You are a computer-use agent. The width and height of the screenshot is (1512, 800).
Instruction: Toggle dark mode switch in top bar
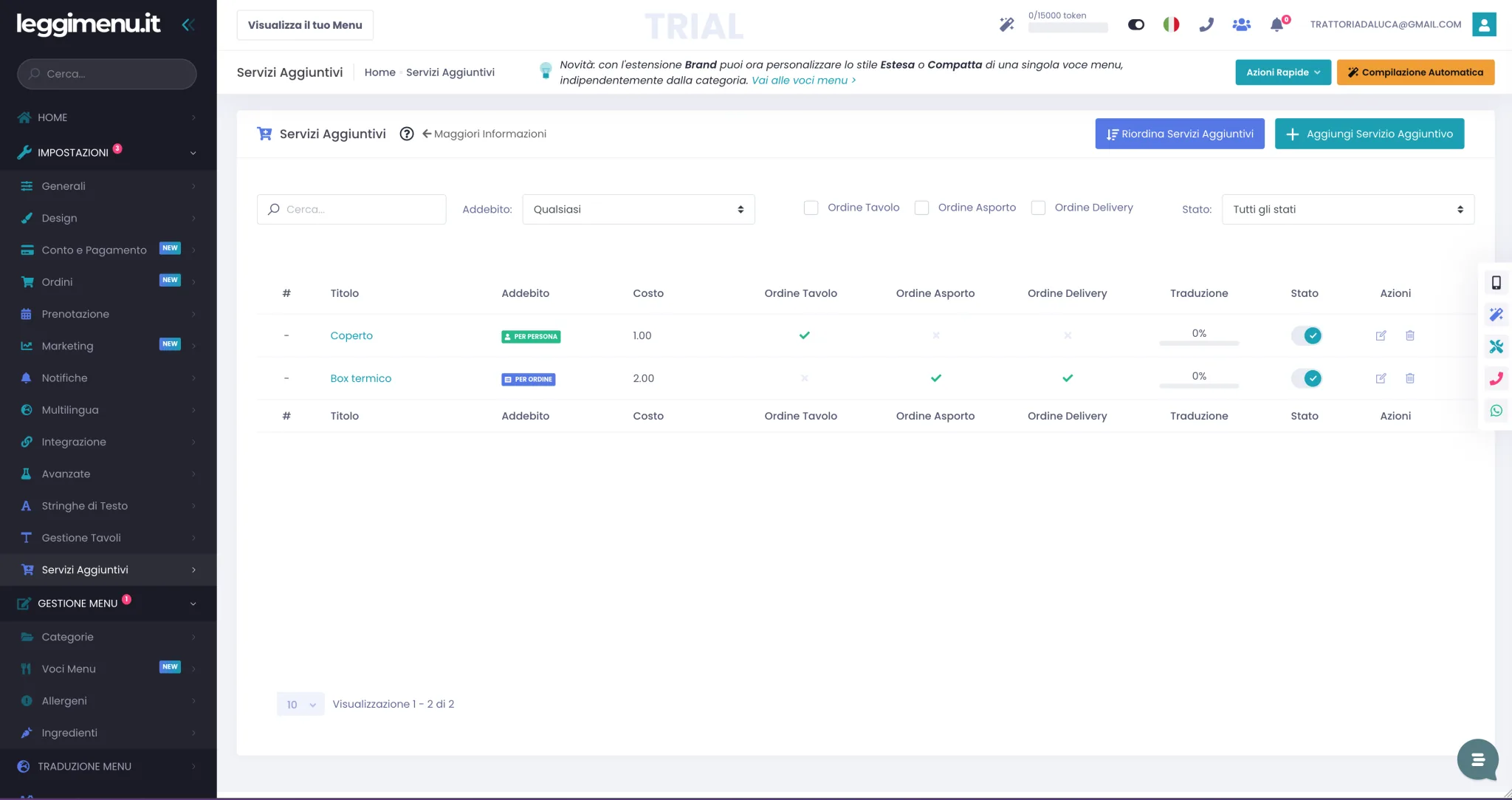(x=1136, y=24)
